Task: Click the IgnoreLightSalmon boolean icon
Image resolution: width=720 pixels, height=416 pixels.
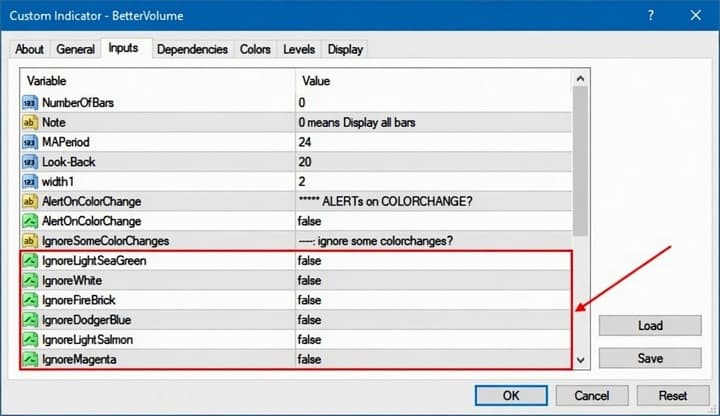Action: (30, 339)
